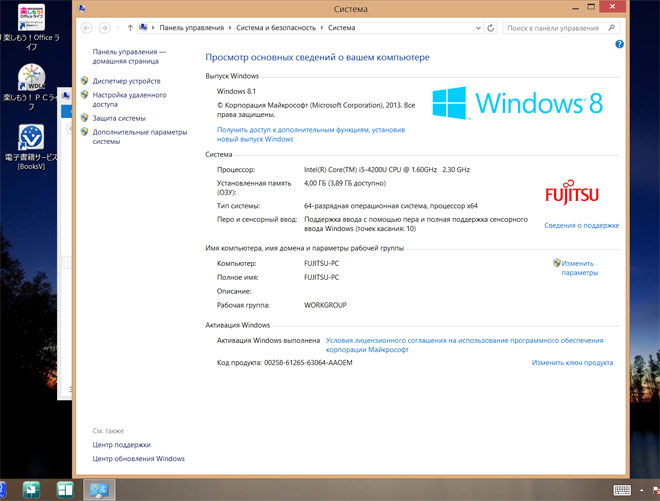Click the search magnifier icon
660x501 pixels.
point(612,28)
